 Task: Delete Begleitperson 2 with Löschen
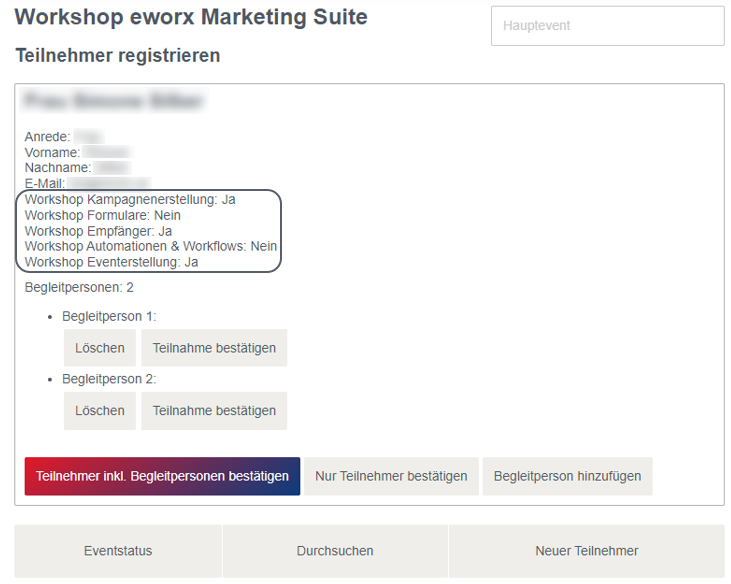tap(100, 411)
